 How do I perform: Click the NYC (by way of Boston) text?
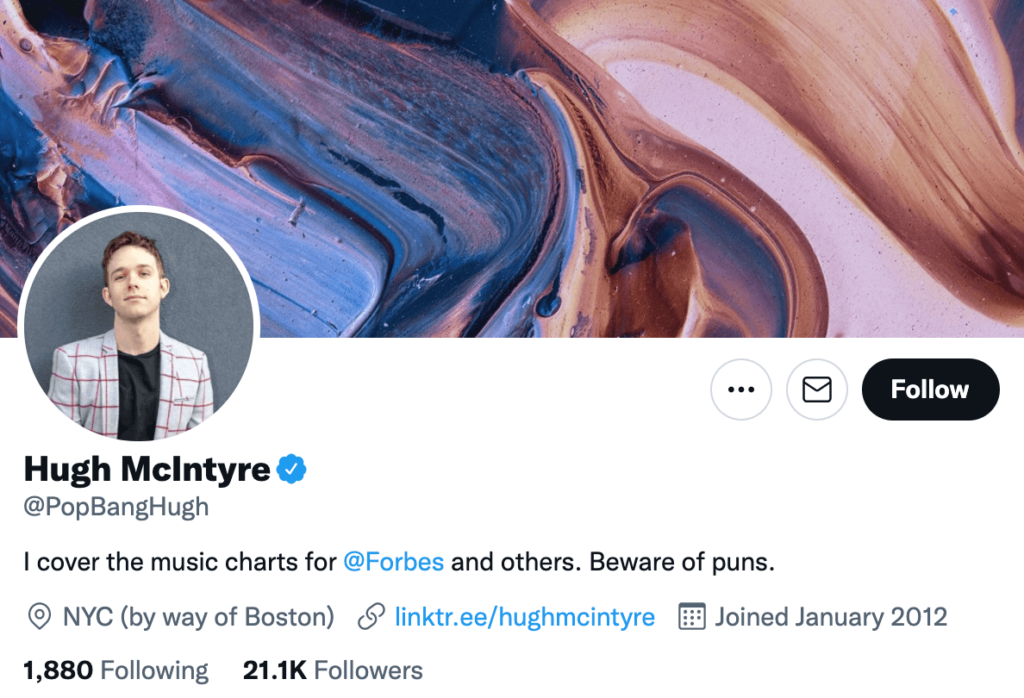[x=198, y=616]
